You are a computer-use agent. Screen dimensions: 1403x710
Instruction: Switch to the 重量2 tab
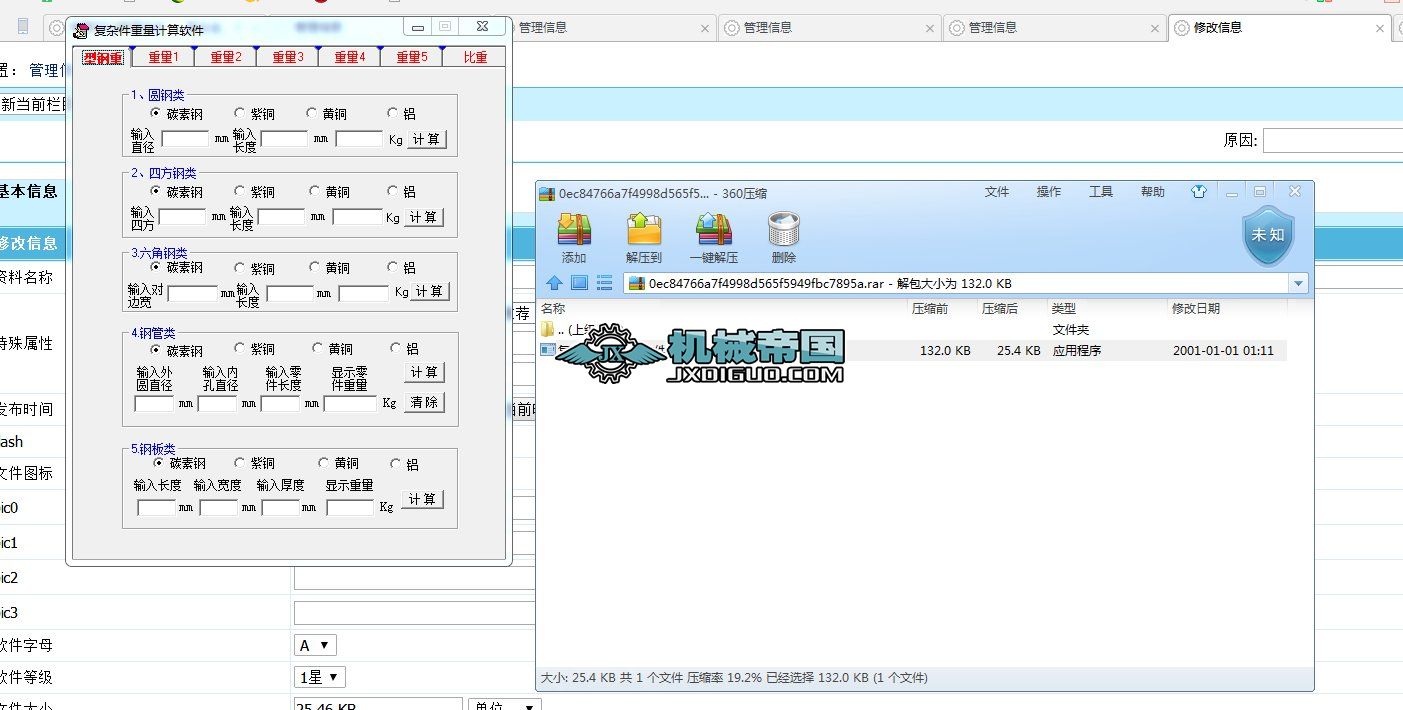coord(225,57)
